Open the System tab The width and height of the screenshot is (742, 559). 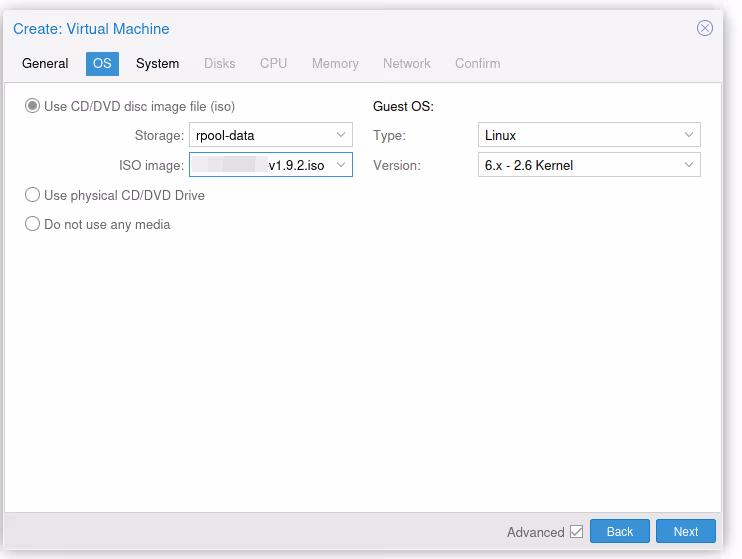click(x=157, y=63)
